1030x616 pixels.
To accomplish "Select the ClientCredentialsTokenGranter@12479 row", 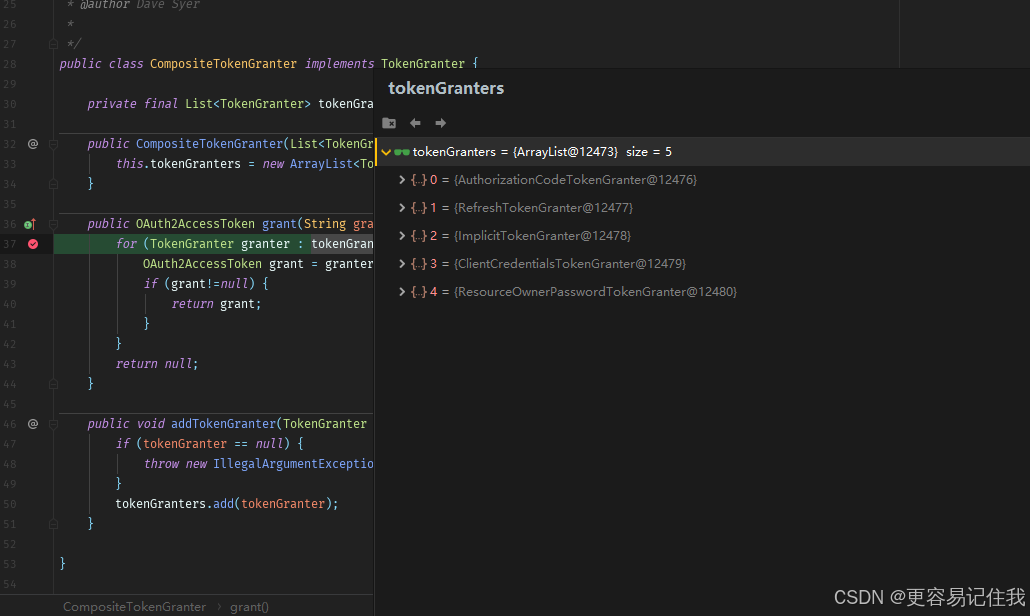I will (702, 263).
